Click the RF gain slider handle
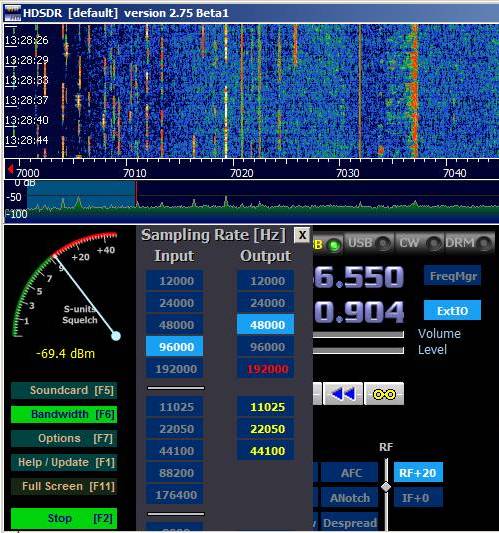Screen dimensions: 499x533 click(x=386, y=487)
